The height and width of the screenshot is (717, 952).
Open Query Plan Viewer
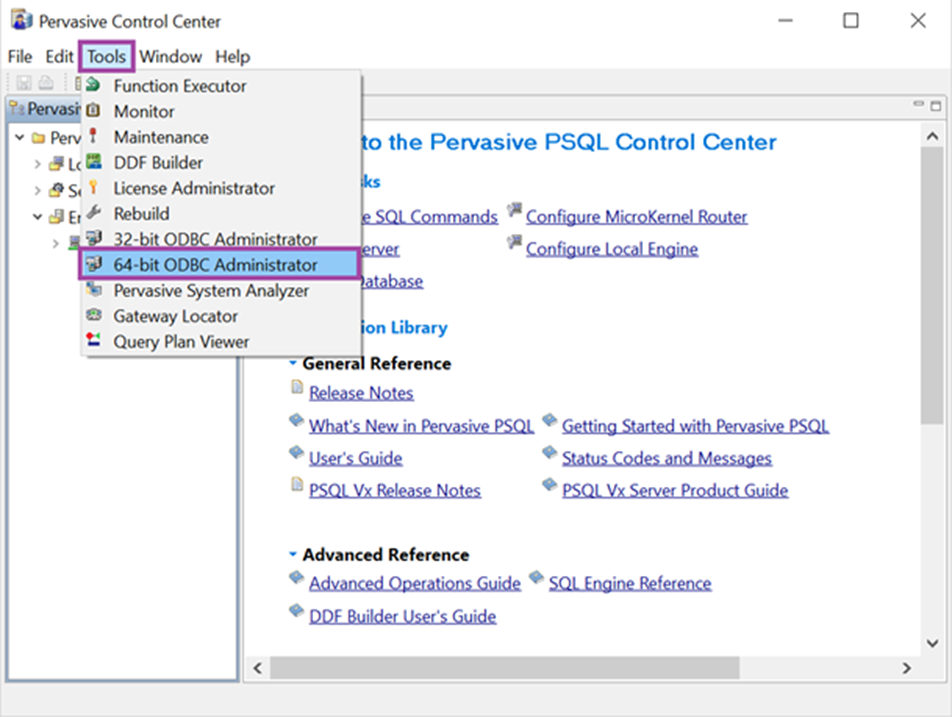221,341
